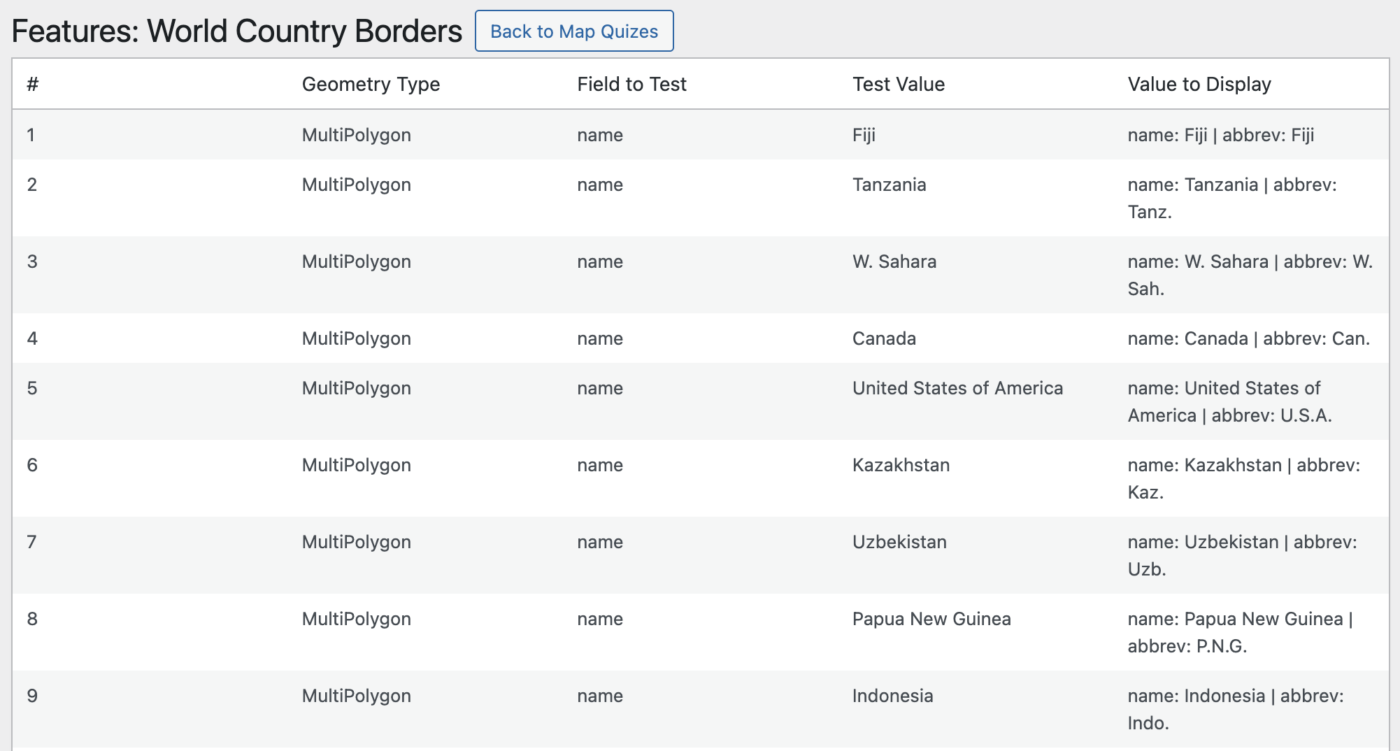Click MultiPolygon in the Kazakhstan row

click(356, 465)
